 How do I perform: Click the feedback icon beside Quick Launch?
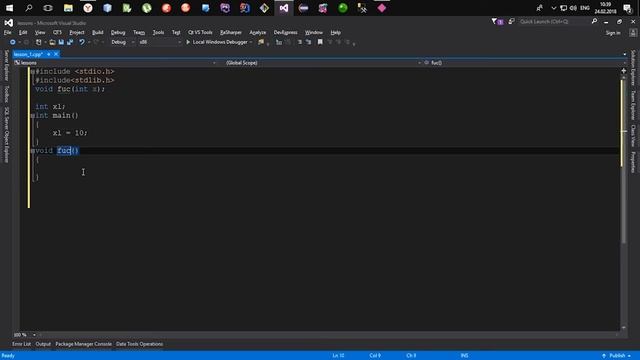[511, 21]
